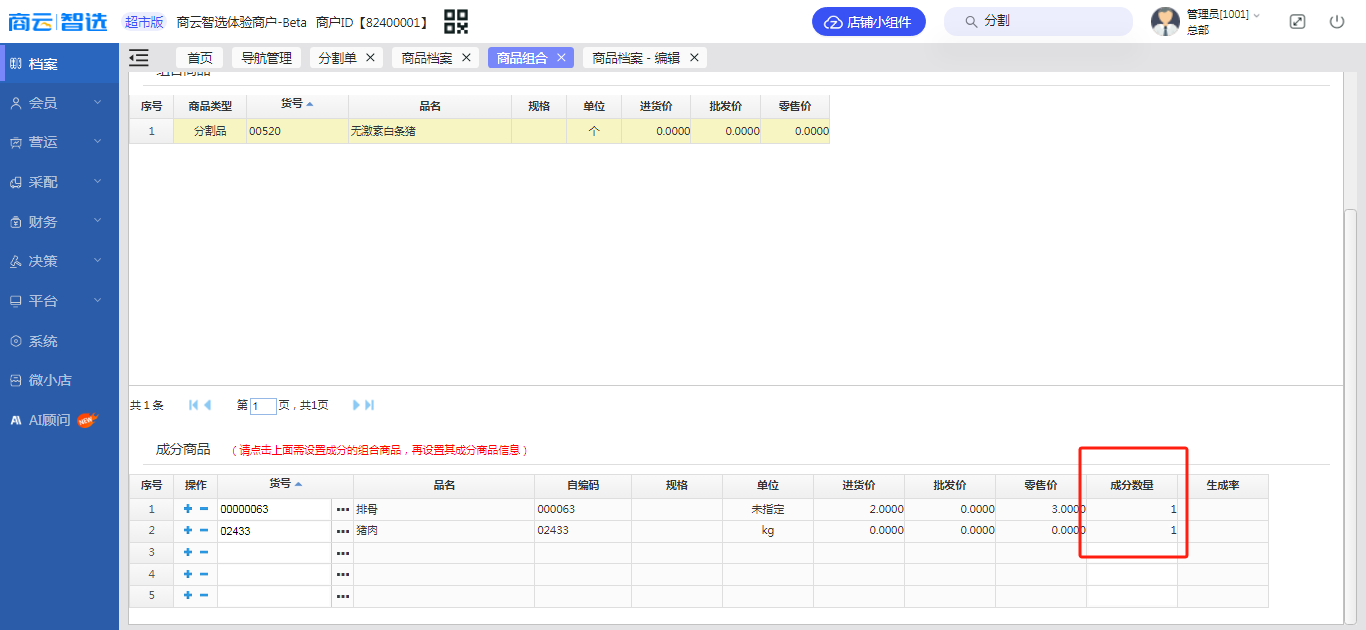The image size is (1366, 630).
Task: Click the 店铺小组件 cloud button
Action: click(x=868, y=22)
